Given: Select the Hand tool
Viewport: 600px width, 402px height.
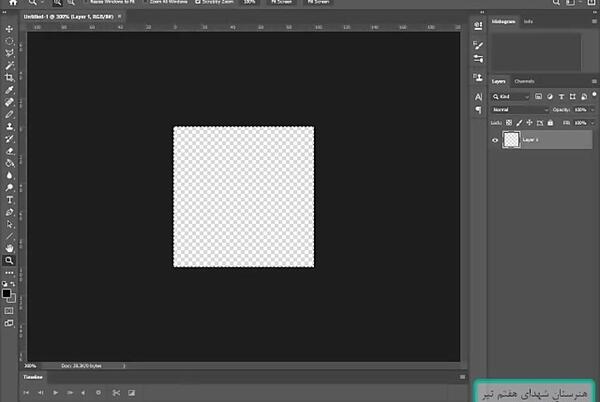Looking at the screenshot, I should (9, 248).
